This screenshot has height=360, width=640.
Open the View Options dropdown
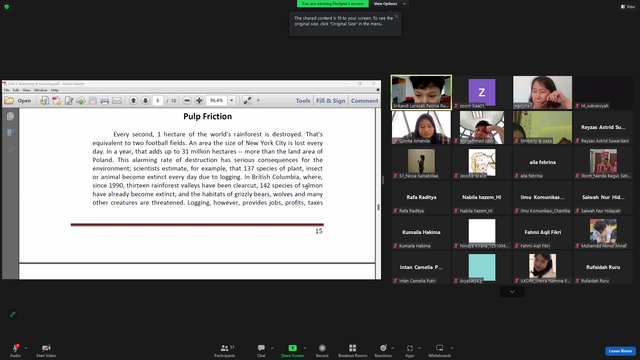coord(389,4)
